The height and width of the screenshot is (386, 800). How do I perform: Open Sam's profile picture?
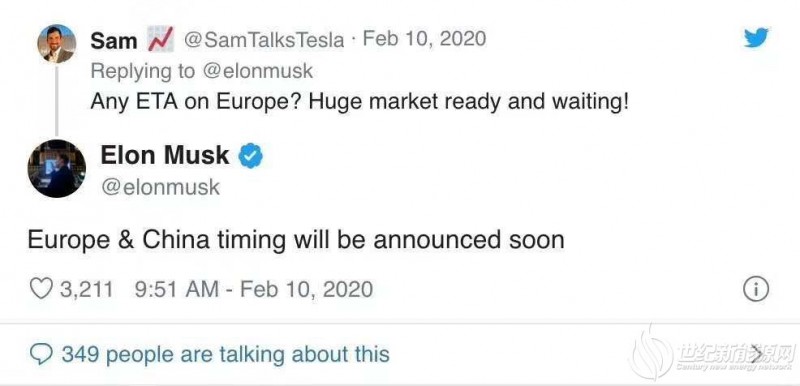tap(57, 43)
